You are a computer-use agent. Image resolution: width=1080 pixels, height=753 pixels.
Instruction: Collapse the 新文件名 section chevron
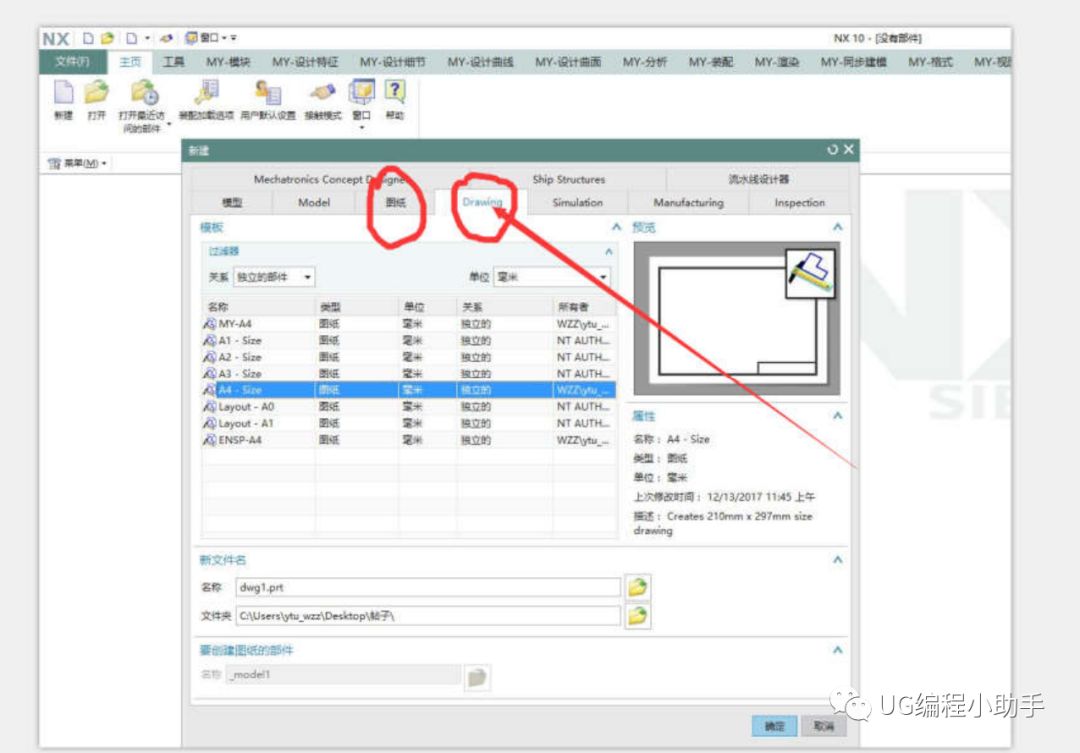[838, 559]
